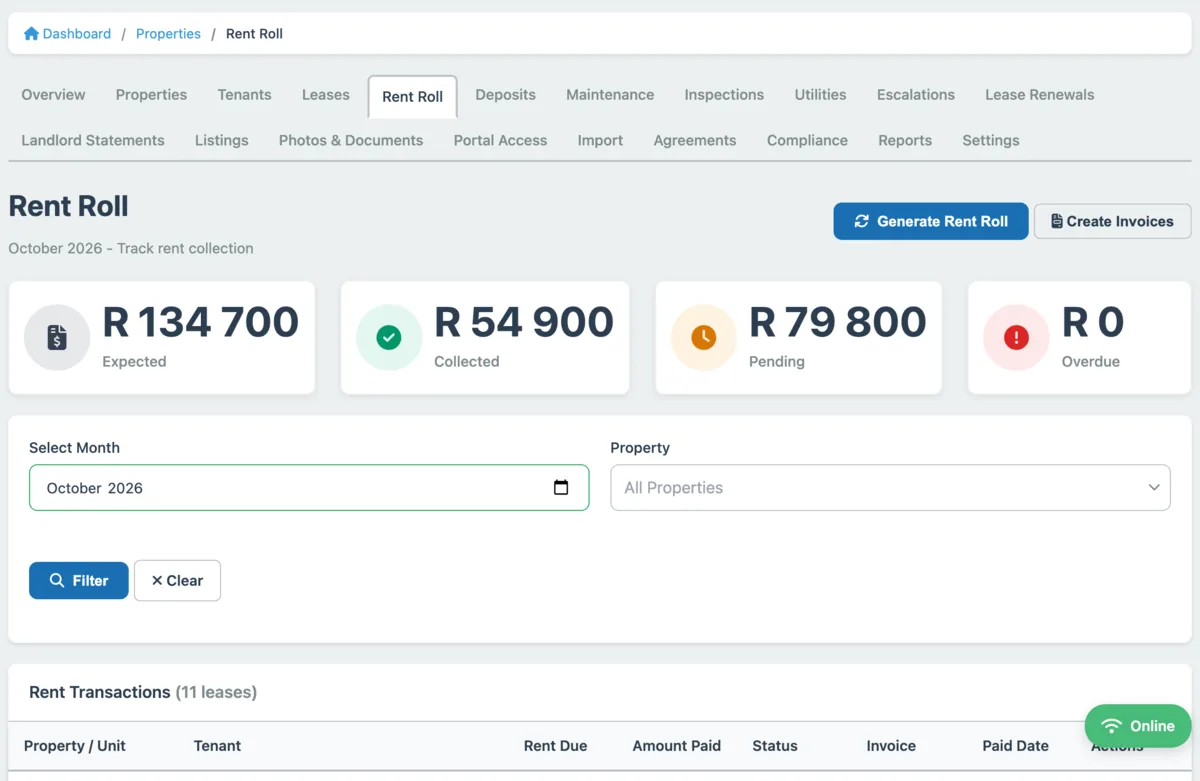Open the calendar picker icon in Select Month
Screen dimensions: 1200x781
coord(561,487)
